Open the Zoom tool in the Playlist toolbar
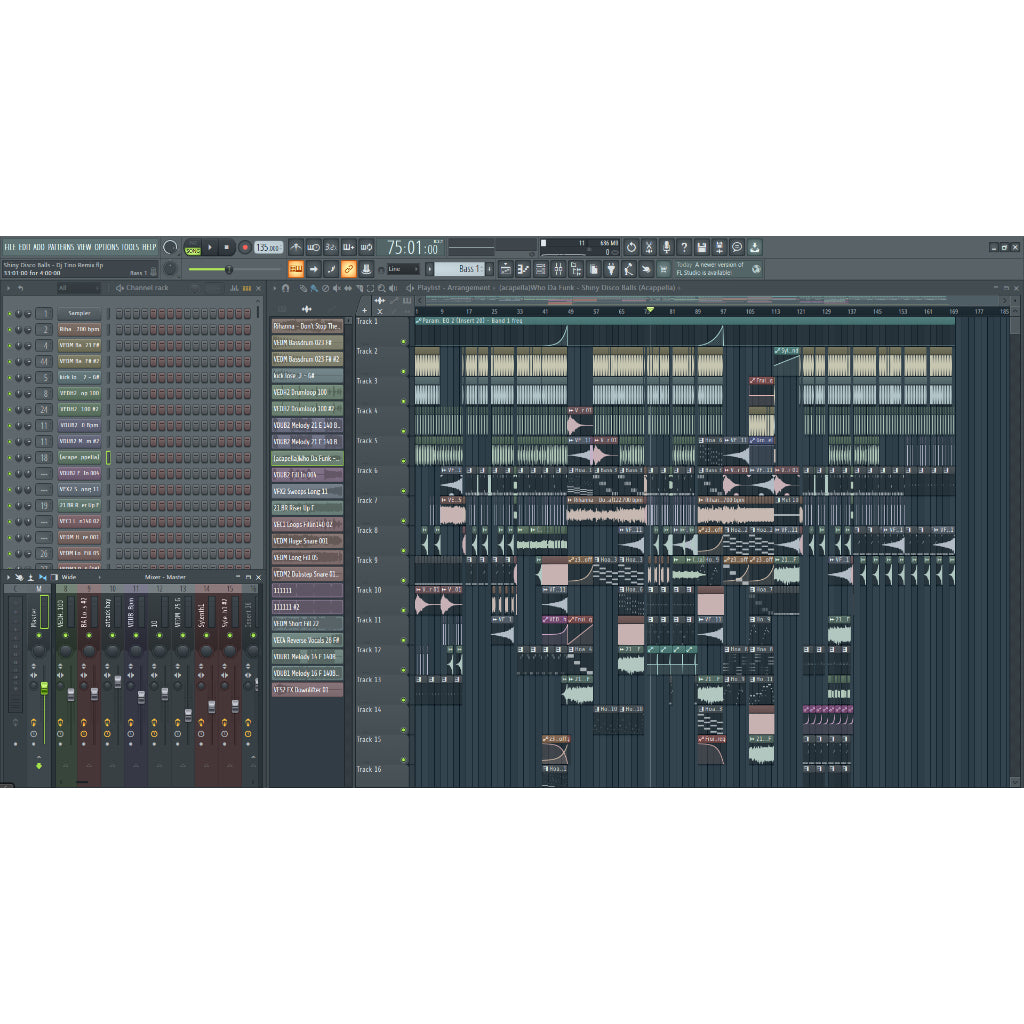This screenshot has width=1024, height=1024. 382,288
